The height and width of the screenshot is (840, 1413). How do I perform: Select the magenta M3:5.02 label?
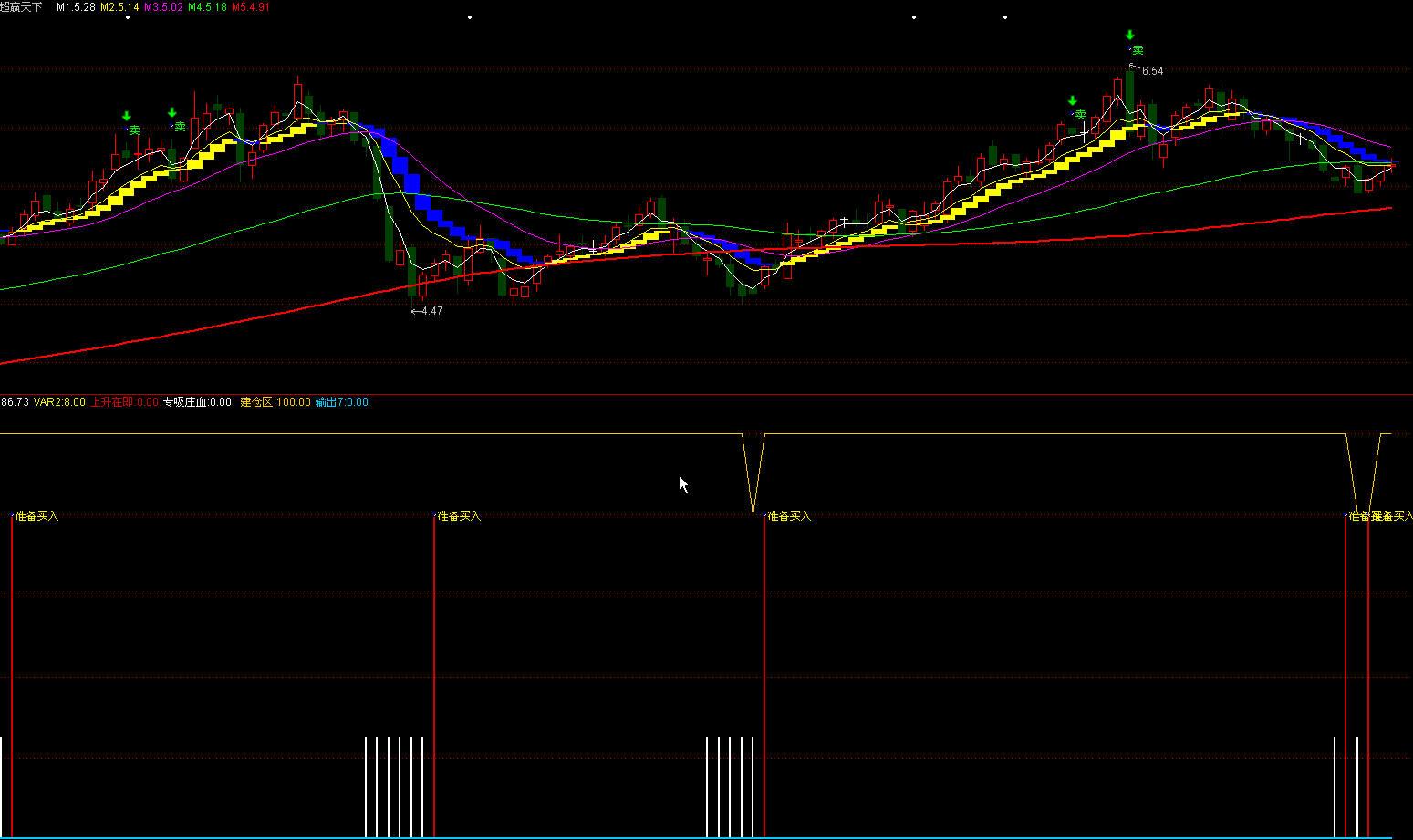163,6
